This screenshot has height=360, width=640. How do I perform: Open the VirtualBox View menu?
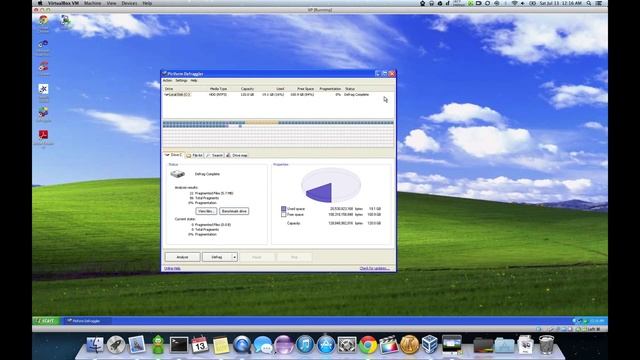coord(111,3)
